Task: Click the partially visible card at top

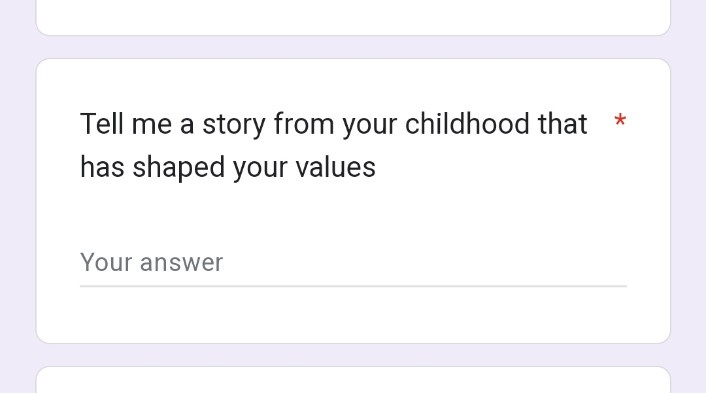Action: [353, 17]
